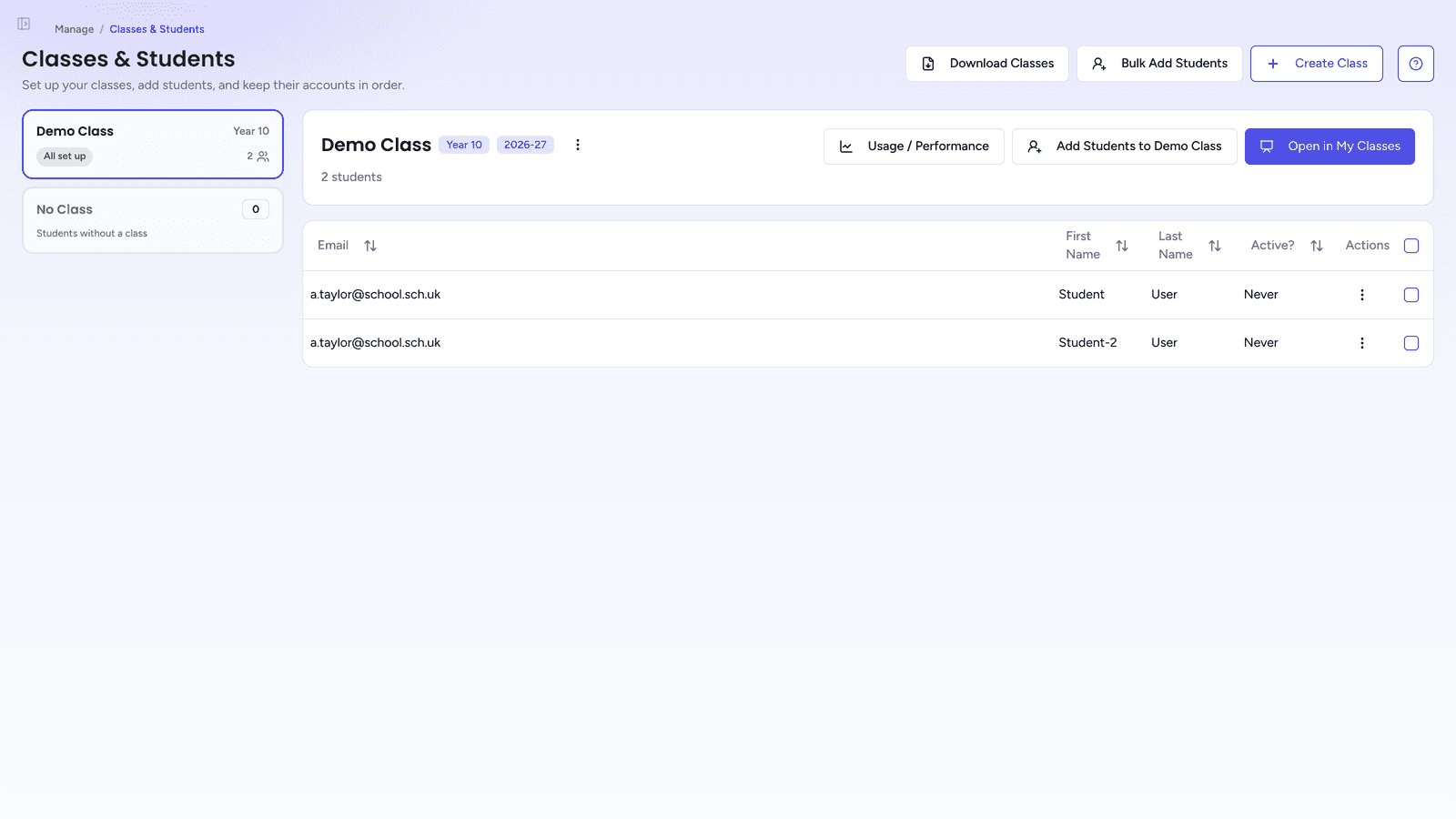Open the help question-mark button
Image resolution: width=1456 pixels, height=819 pixels.
1415,64
